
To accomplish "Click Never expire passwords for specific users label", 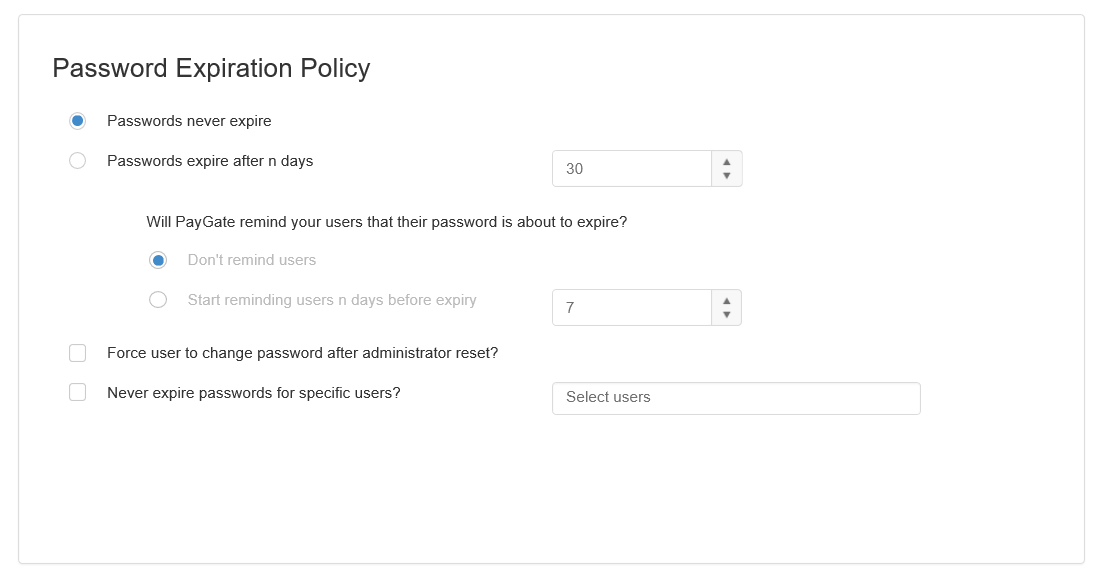I will point(254,393).
